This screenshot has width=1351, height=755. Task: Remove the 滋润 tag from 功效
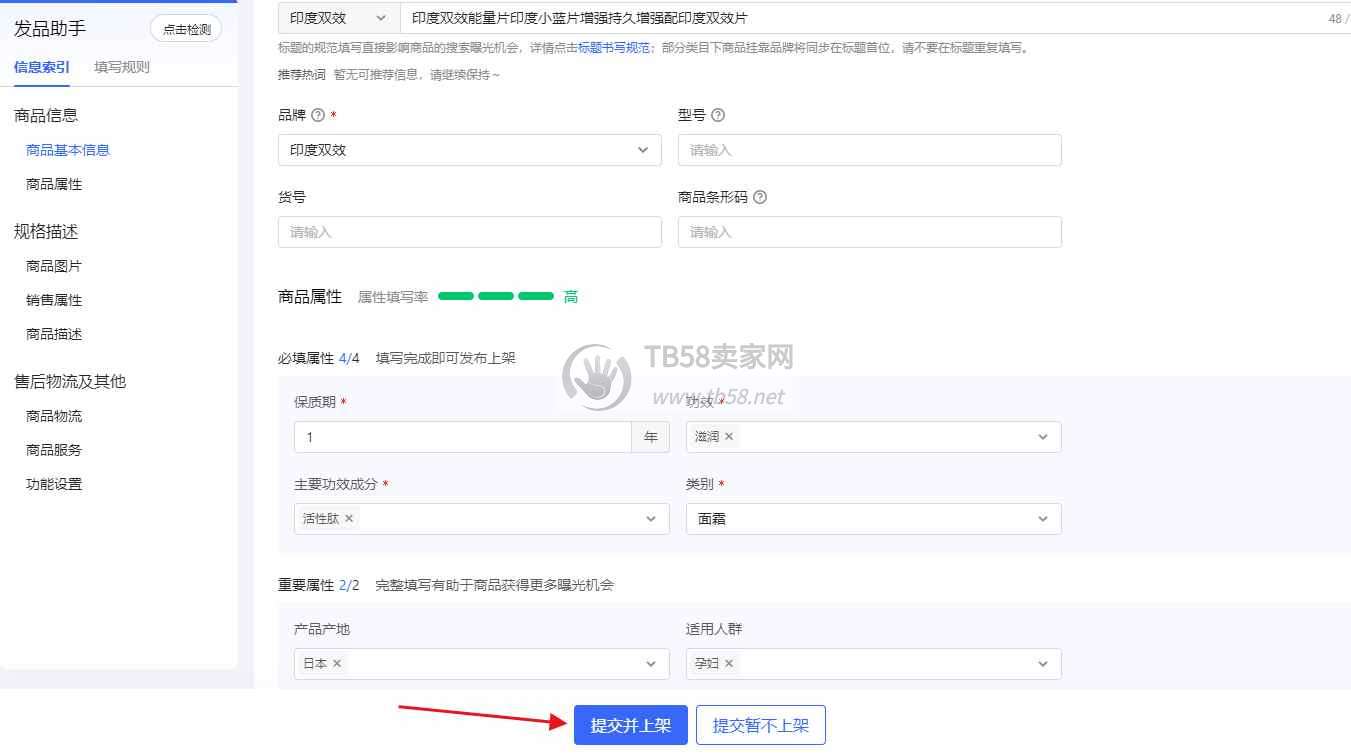click(x=729, y=437)
